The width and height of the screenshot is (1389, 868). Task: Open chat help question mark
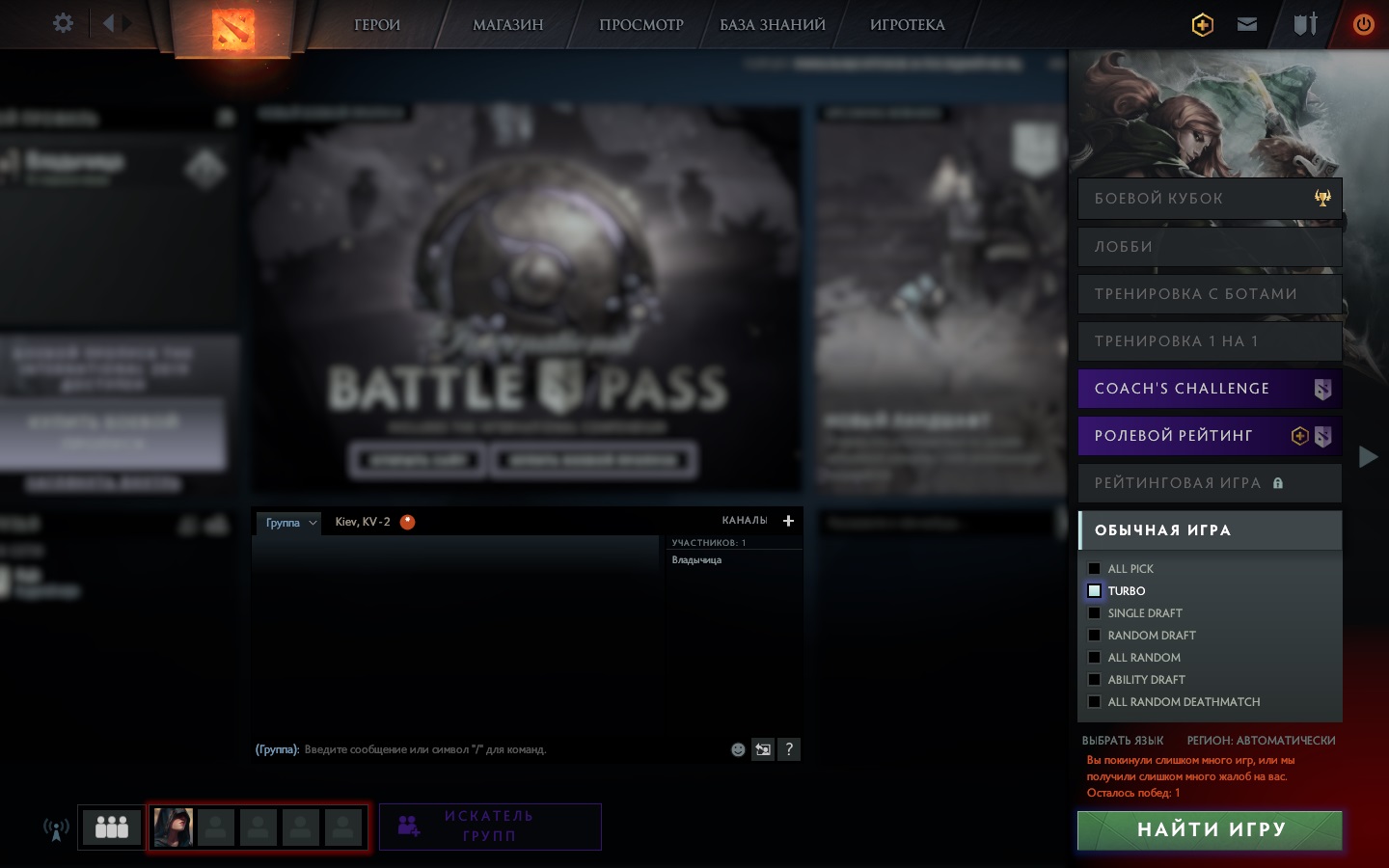pos(789,749)
